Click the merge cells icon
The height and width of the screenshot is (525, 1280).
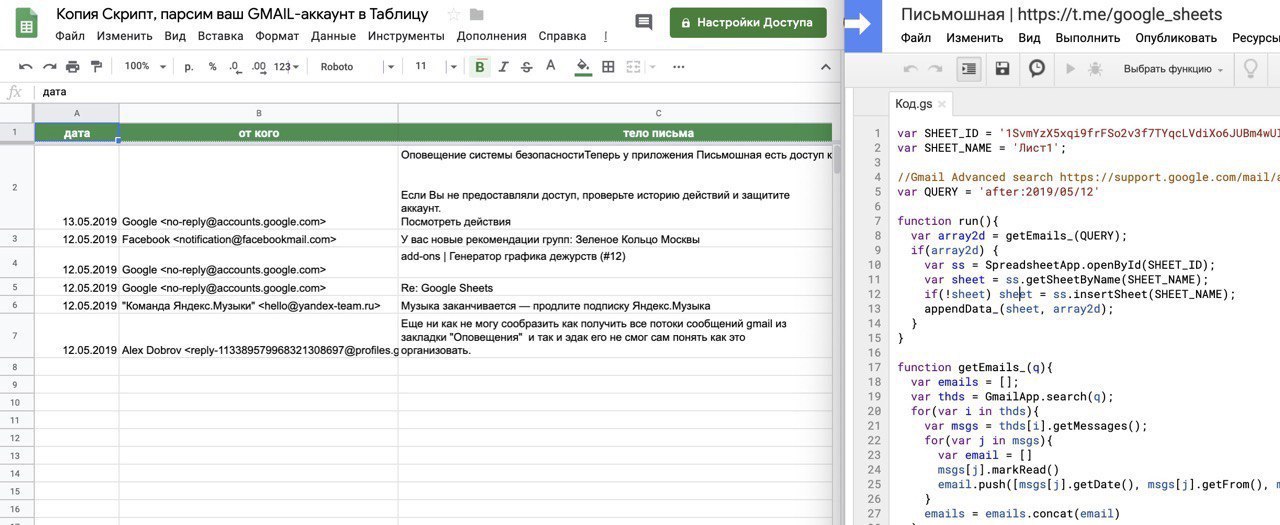point(634,67)
